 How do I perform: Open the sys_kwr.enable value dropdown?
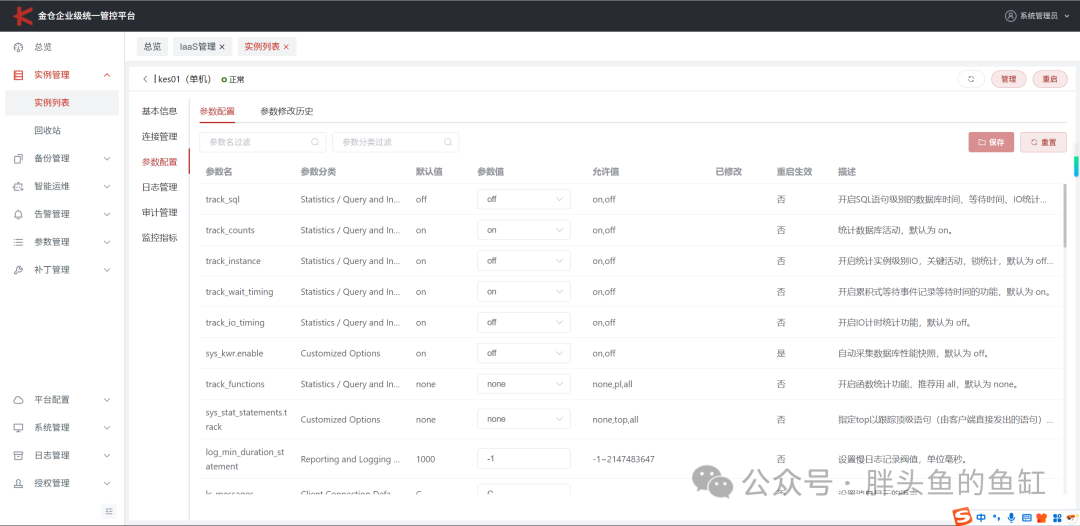coord(523,353)
